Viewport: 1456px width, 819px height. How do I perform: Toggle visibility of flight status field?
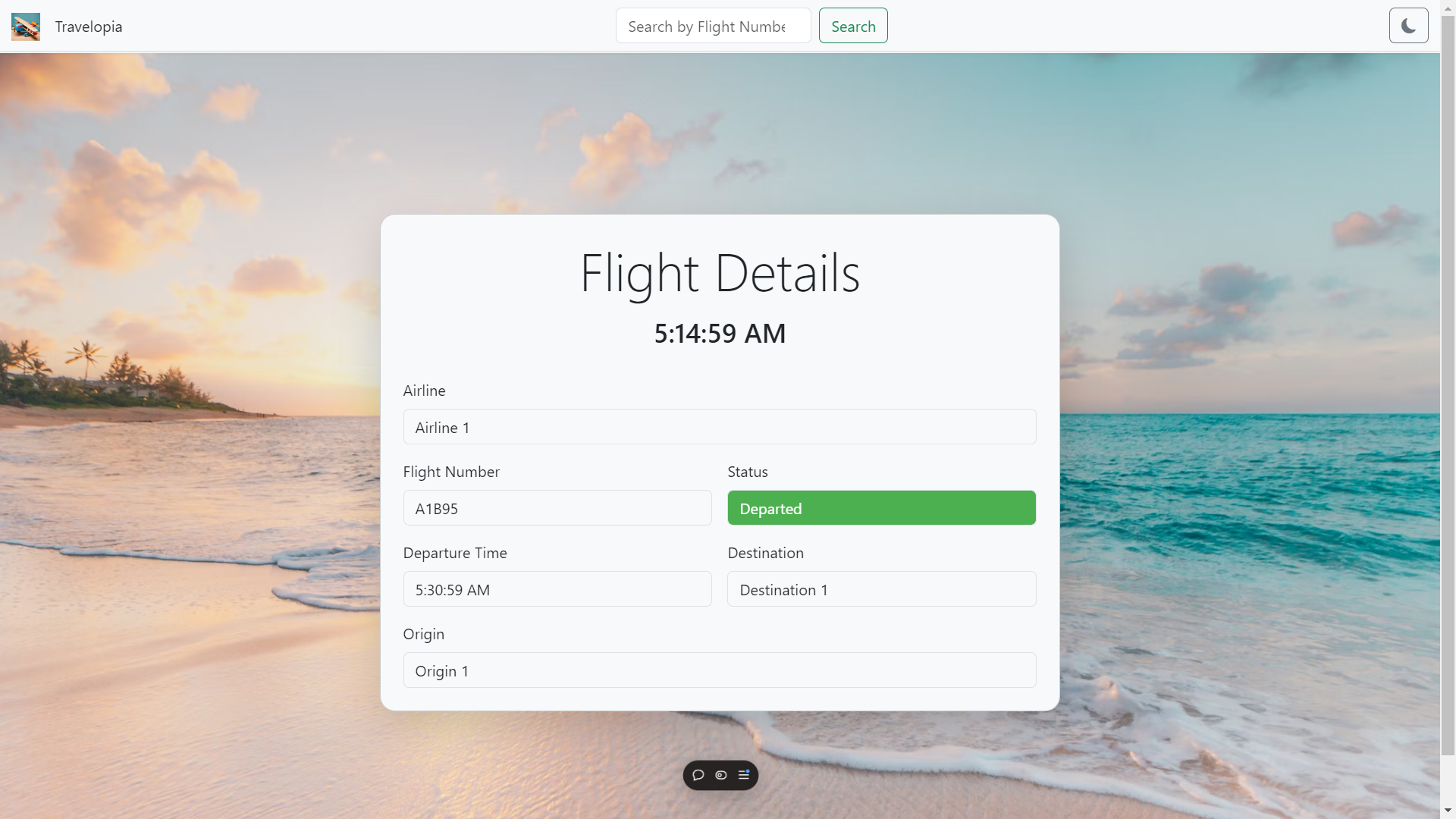721,775
